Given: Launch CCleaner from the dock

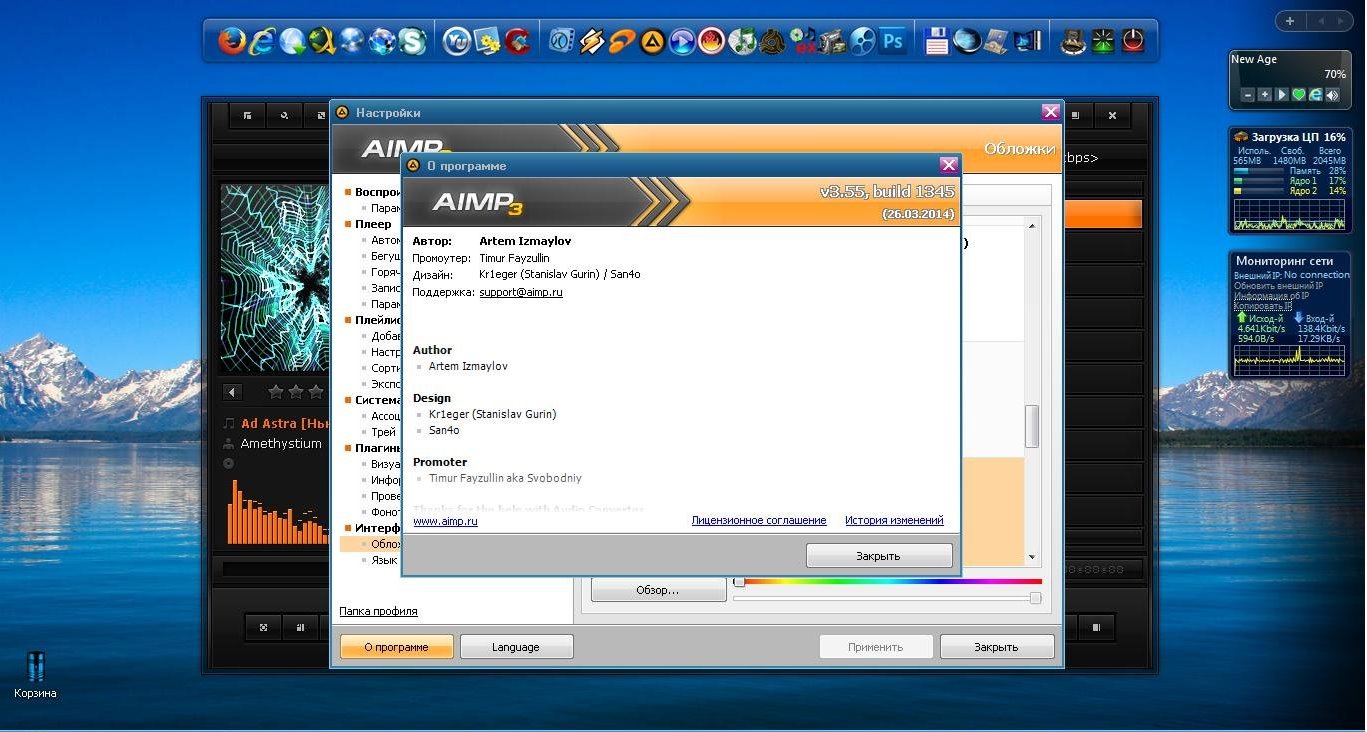Looking at the screenshot, I should tap(516, 41).
